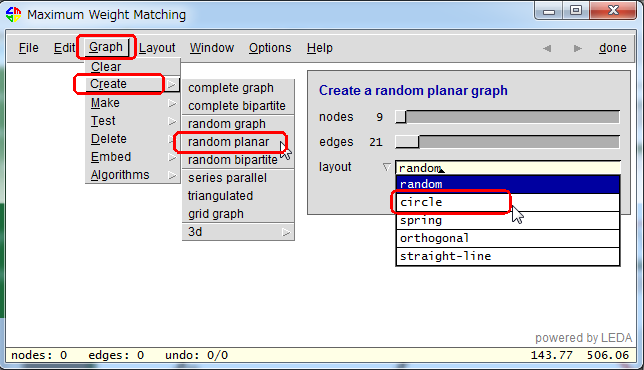The height and width of the screenshot is (370, 644).
Task: Select straight-line layout option
Action: 508,256
